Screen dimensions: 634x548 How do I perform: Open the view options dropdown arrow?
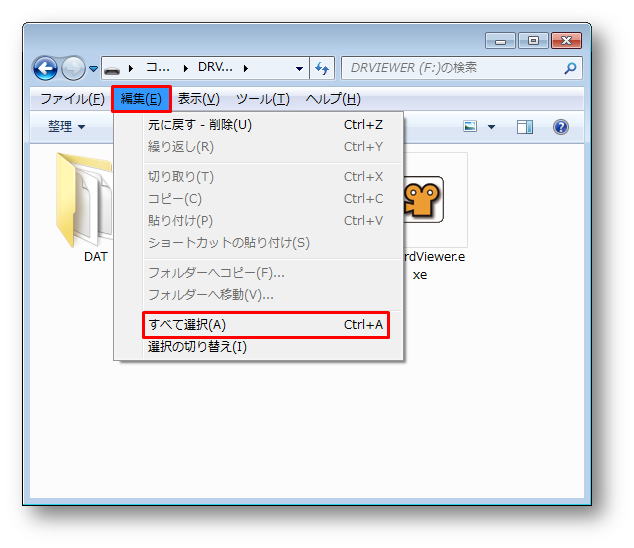click(491, 127)
